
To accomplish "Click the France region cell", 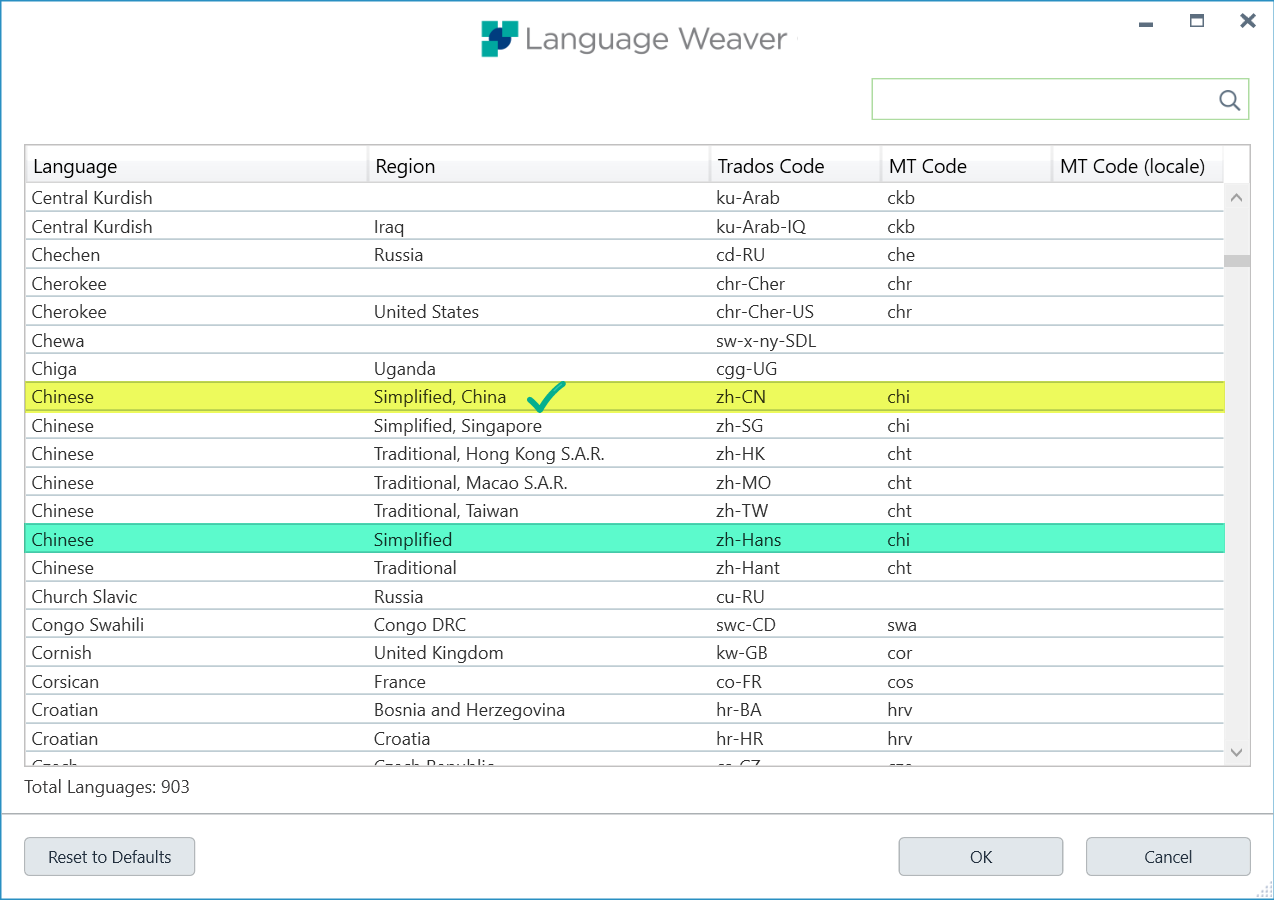I will (x=400, y=682).
